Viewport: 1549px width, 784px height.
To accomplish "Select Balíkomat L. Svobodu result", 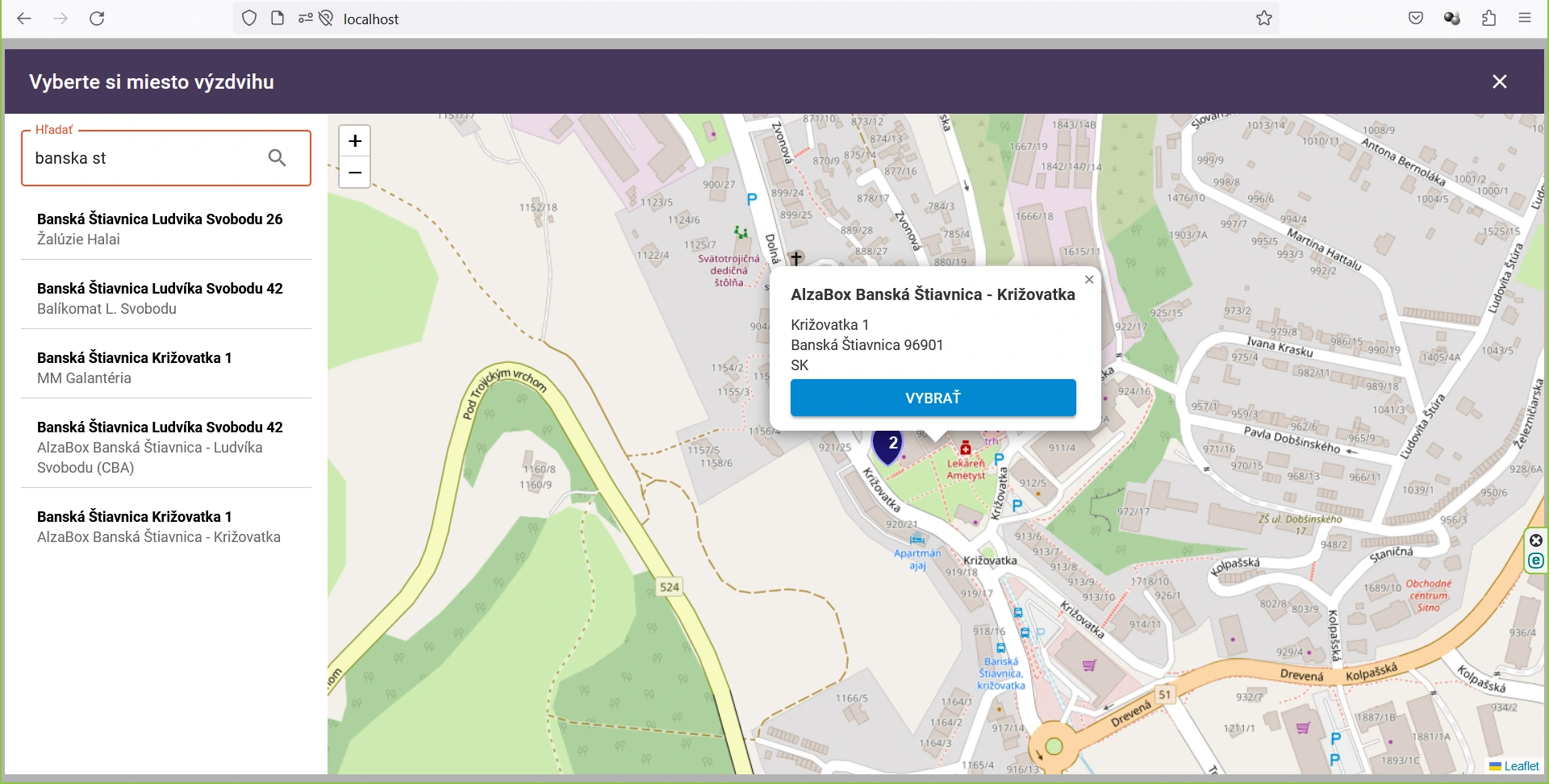I will (166, 298).
